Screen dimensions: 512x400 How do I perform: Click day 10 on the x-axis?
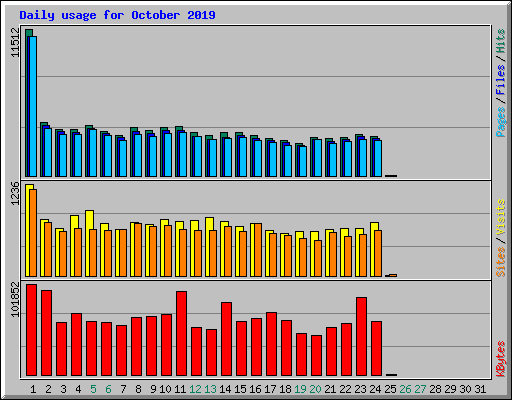click(x=165, y=389)
